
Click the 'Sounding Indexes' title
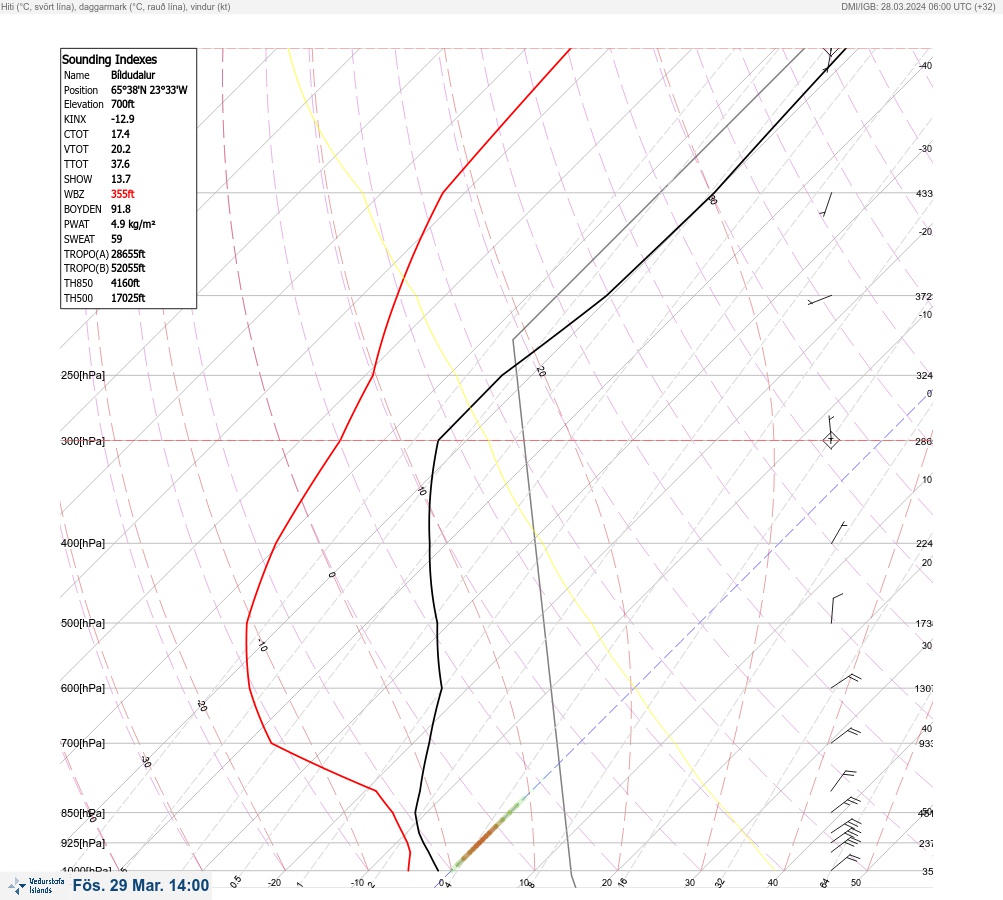109,59
